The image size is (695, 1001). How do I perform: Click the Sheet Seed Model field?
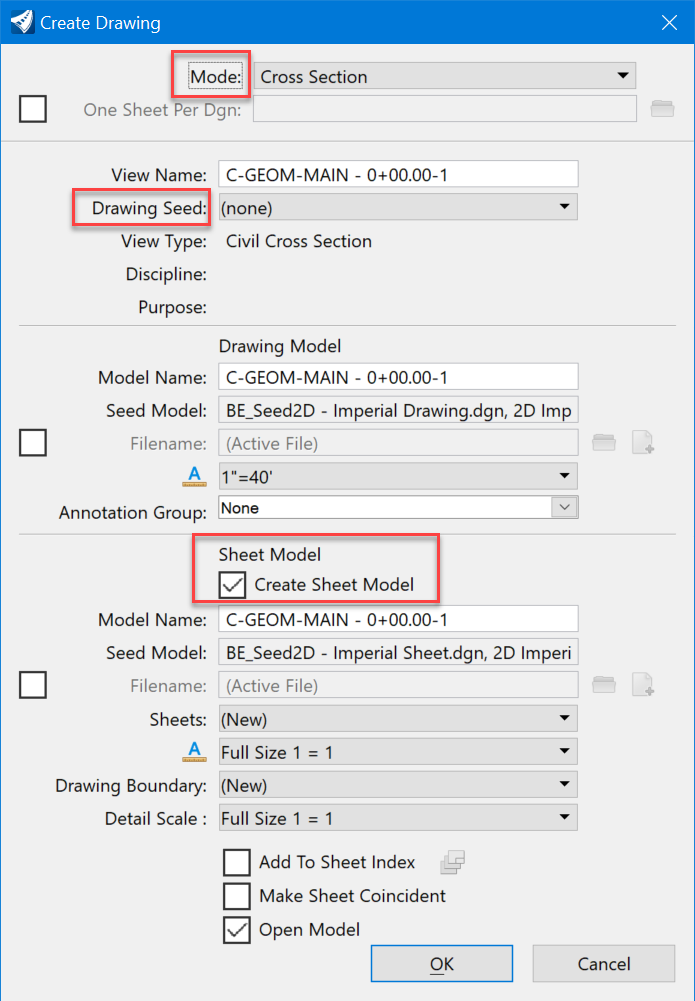pos(398,652)
